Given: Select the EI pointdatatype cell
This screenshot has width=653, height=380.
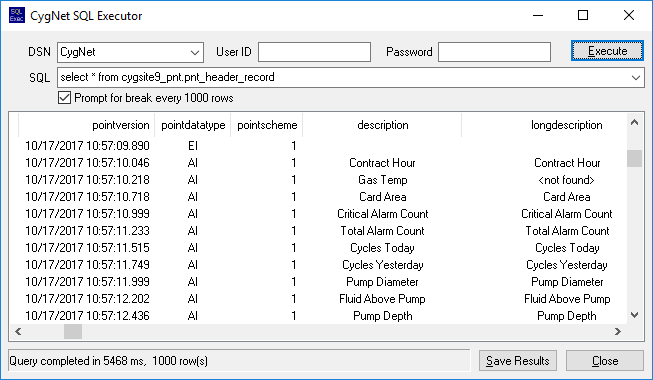Looking at the screenshot, I should pos(193,146).
